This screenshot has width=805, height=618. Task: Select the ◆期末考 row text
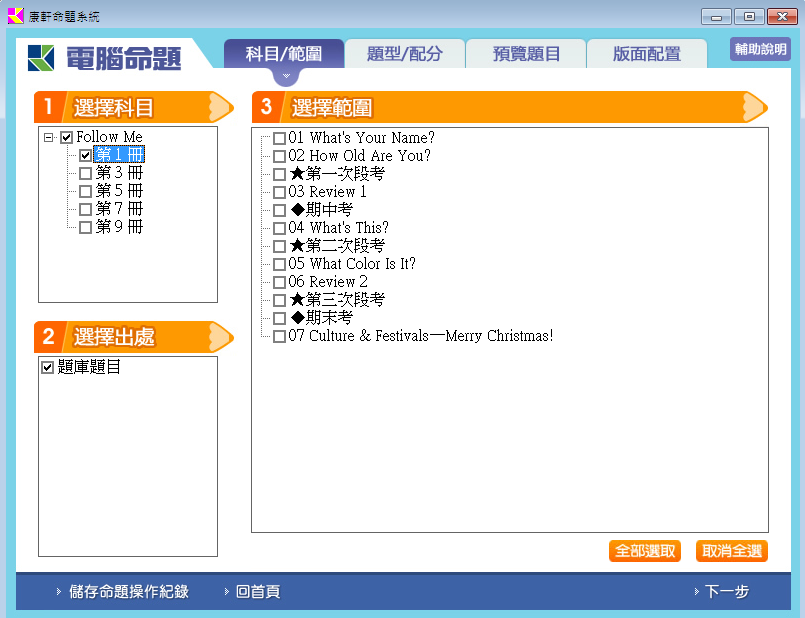pos(321,318)
